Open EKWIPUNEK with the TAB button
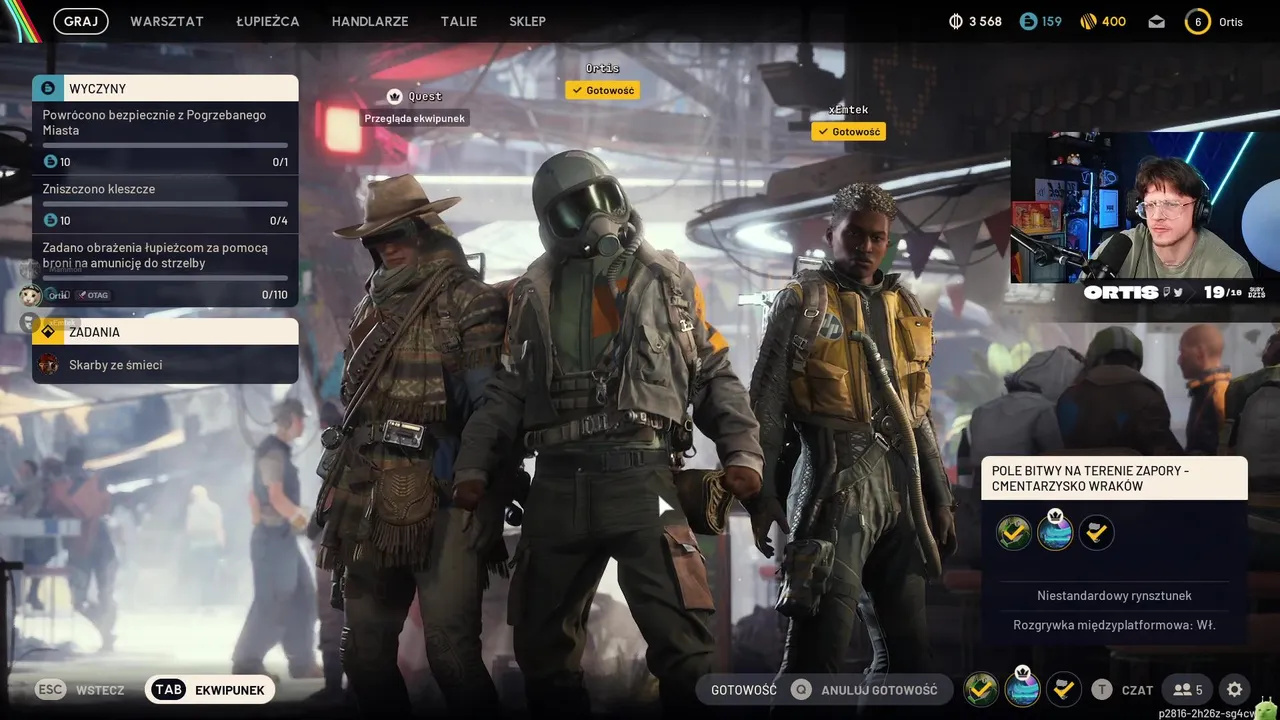Viewport: 1280px width, 720px height. tap(210, 689)
